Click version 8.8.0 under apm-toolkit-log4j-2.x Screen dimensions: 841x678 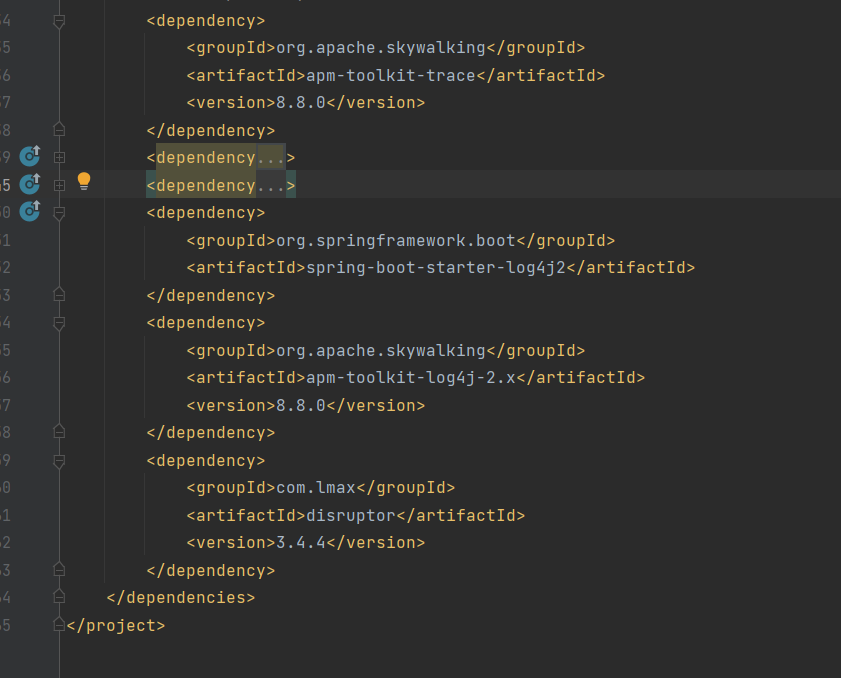click(306, 406)
